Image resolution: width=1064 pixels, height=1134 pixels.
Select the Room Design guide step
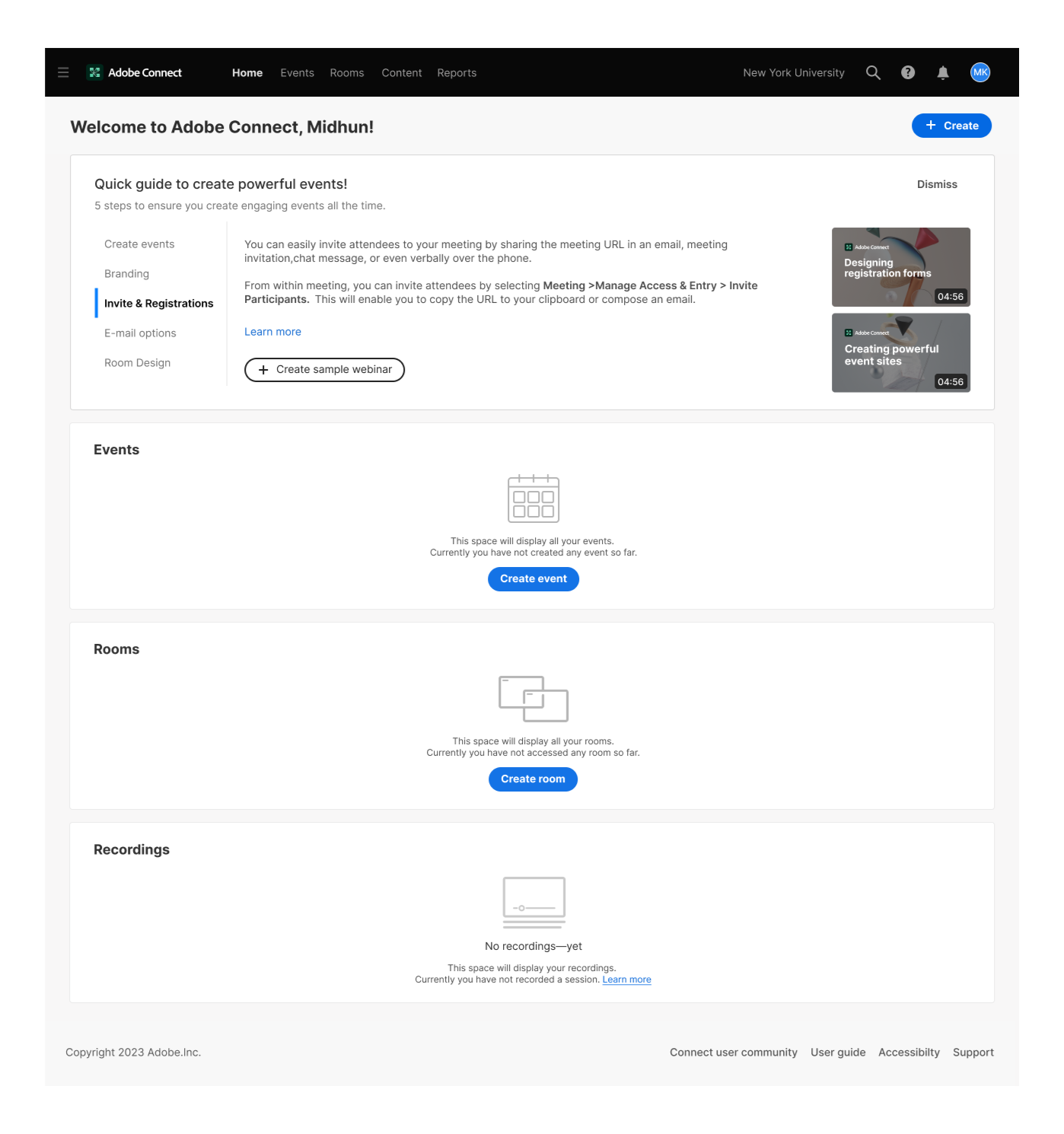137,363
